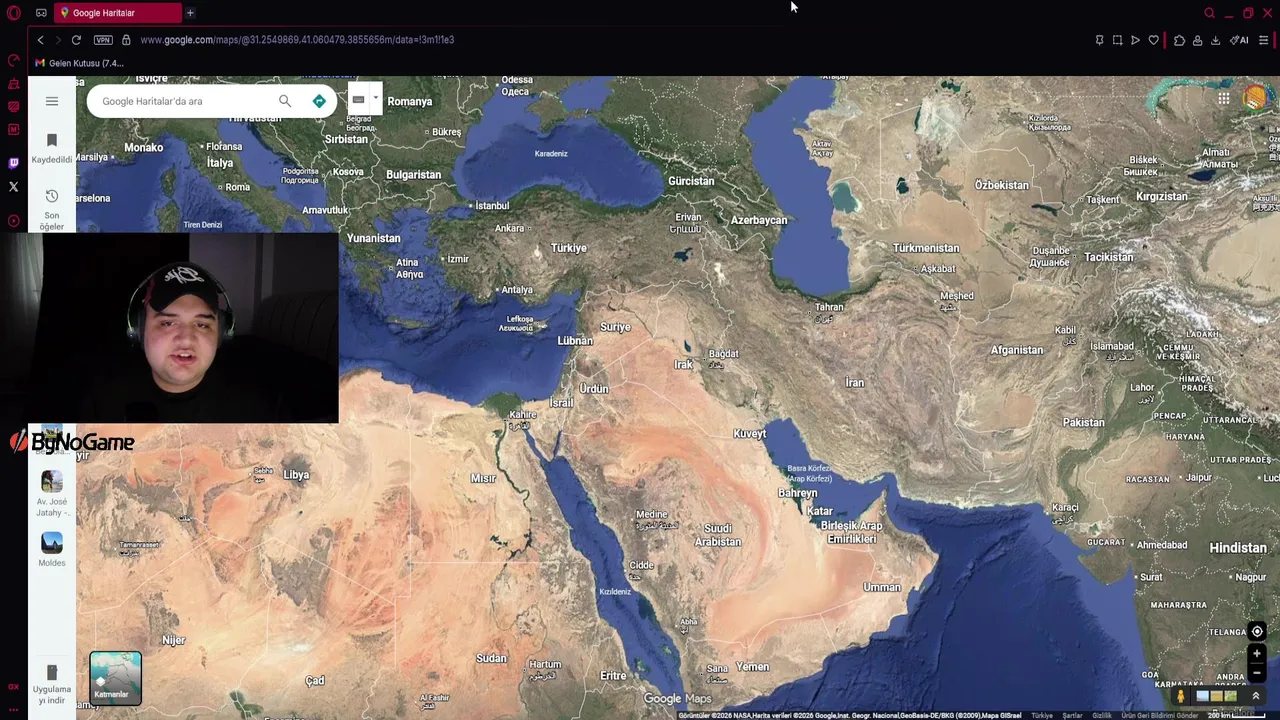Zoom in the map with plus button

coord(1257,654)
